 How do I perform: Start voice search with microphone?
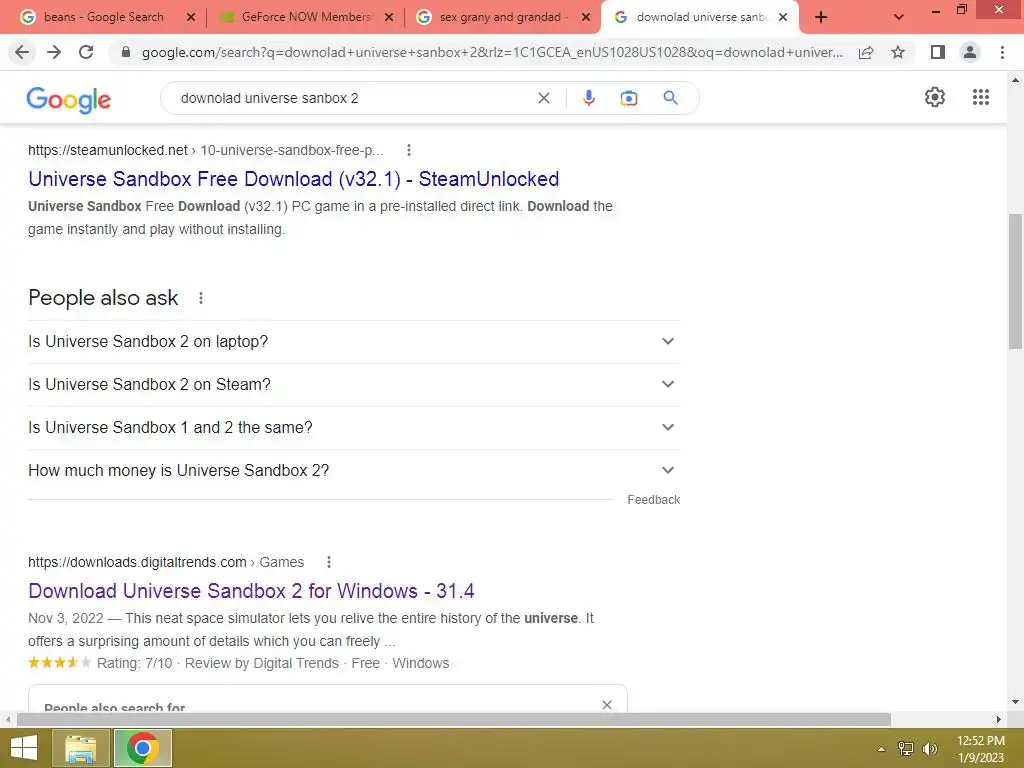(588, 98)
